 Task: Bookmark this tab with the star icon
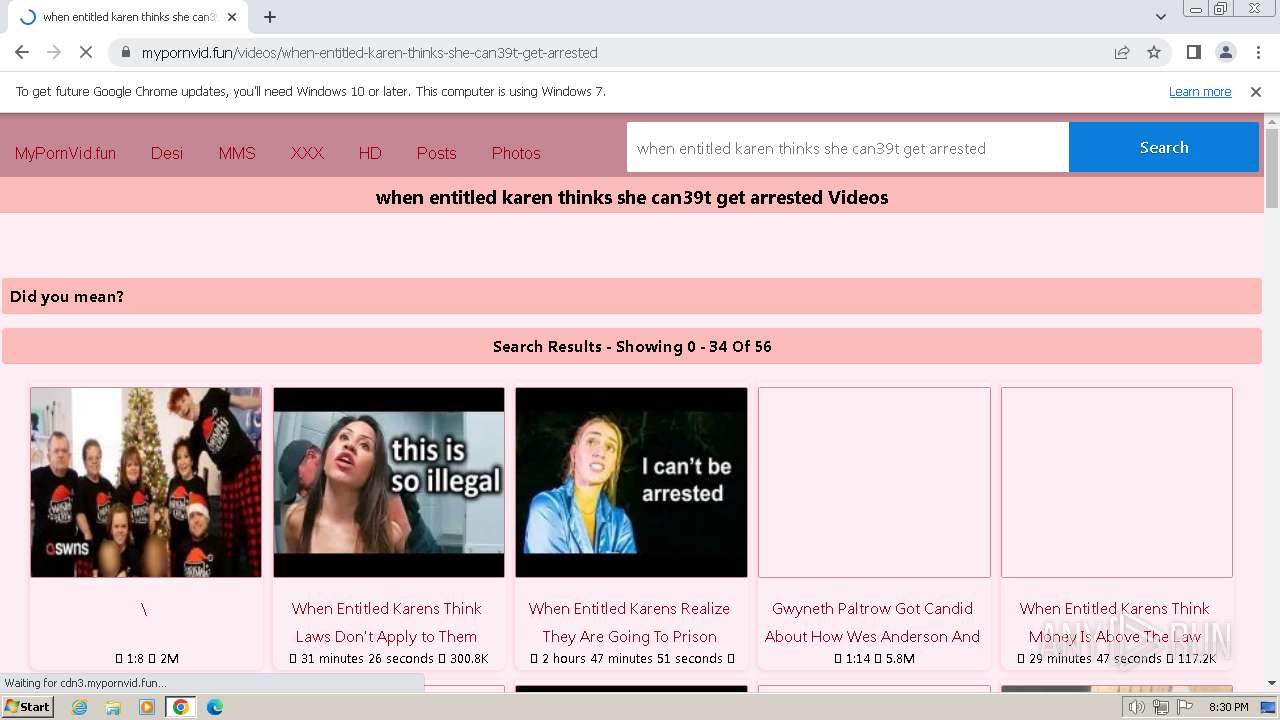click(x=1154, y=52)
